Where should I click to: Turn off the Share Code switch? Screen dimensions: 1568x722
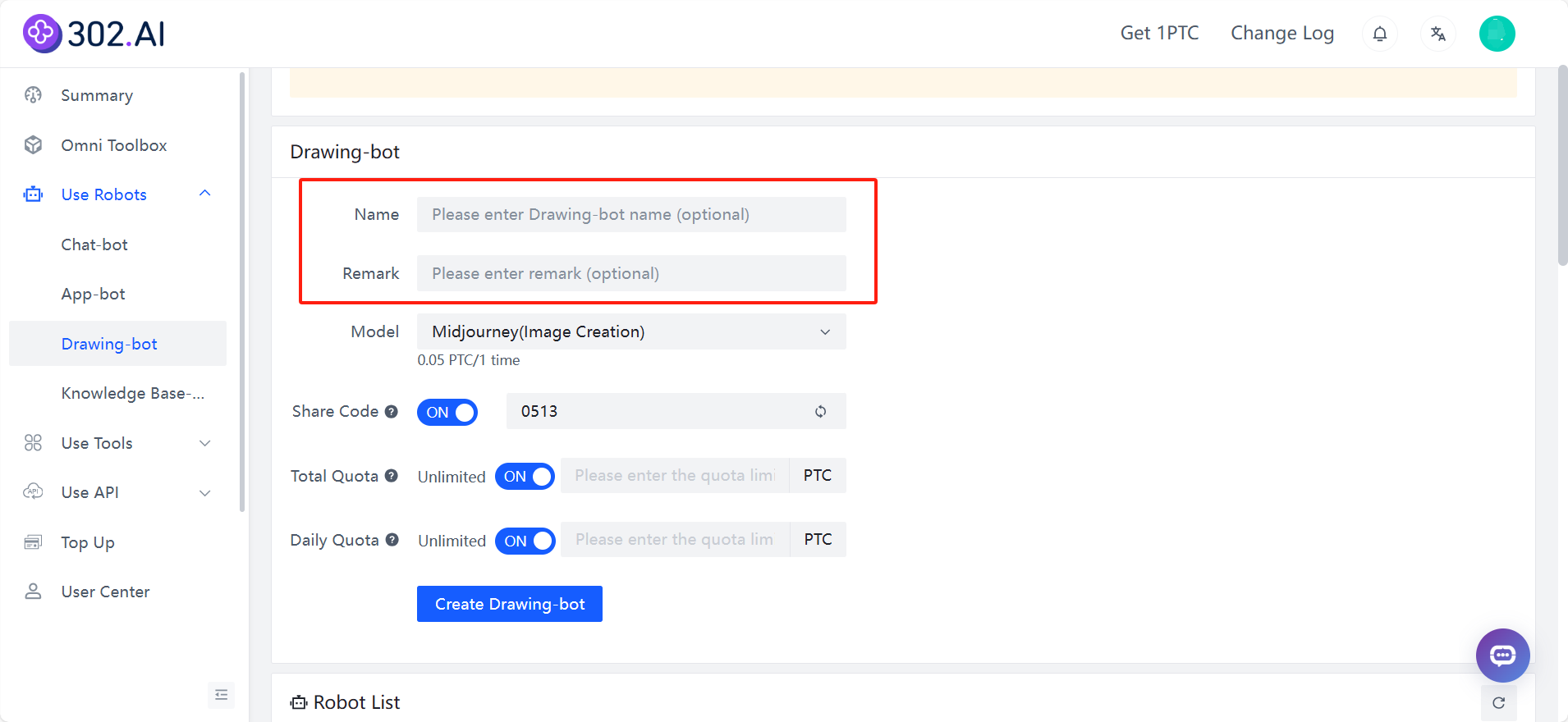[x=447, y=412]
